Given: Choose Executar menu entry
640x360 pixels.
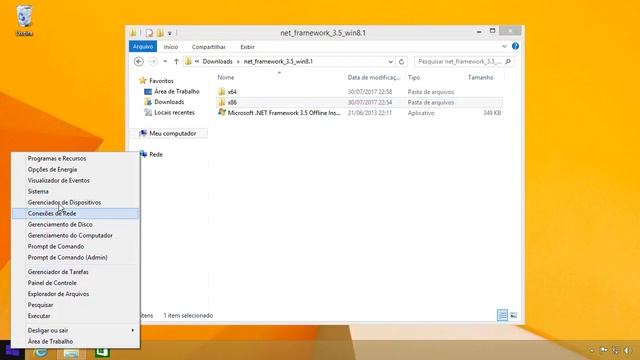Looking at the screenshot, I should click(76, 316).
